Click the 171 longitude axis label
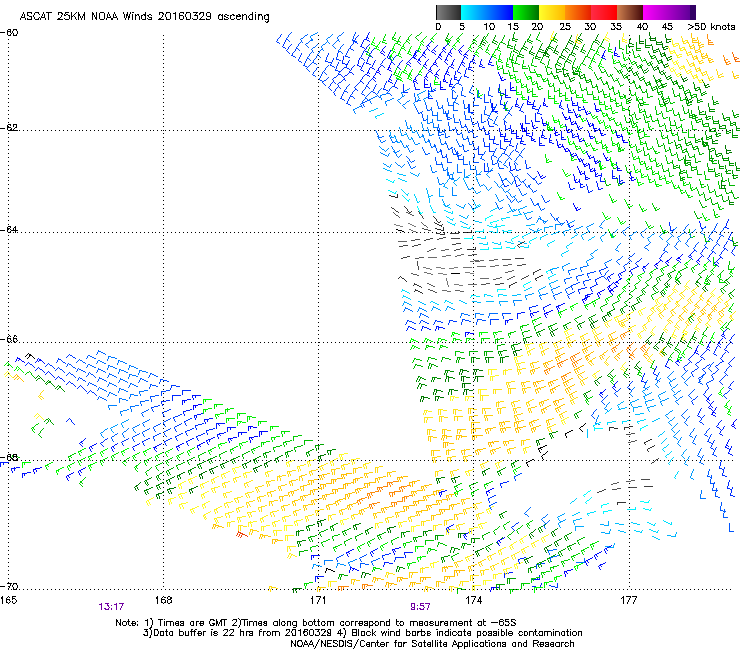740x650 pixels. coord(318,600)
